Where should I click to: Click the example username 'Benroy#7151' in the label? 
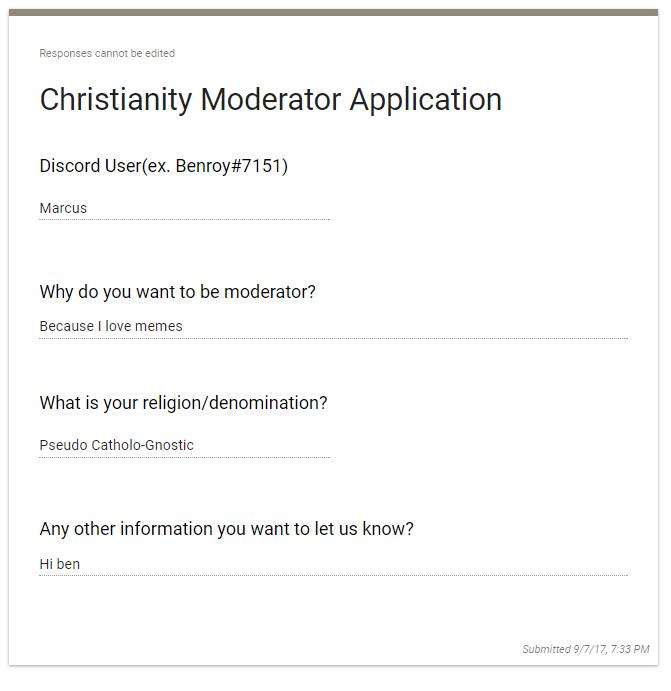click(229, 166)
